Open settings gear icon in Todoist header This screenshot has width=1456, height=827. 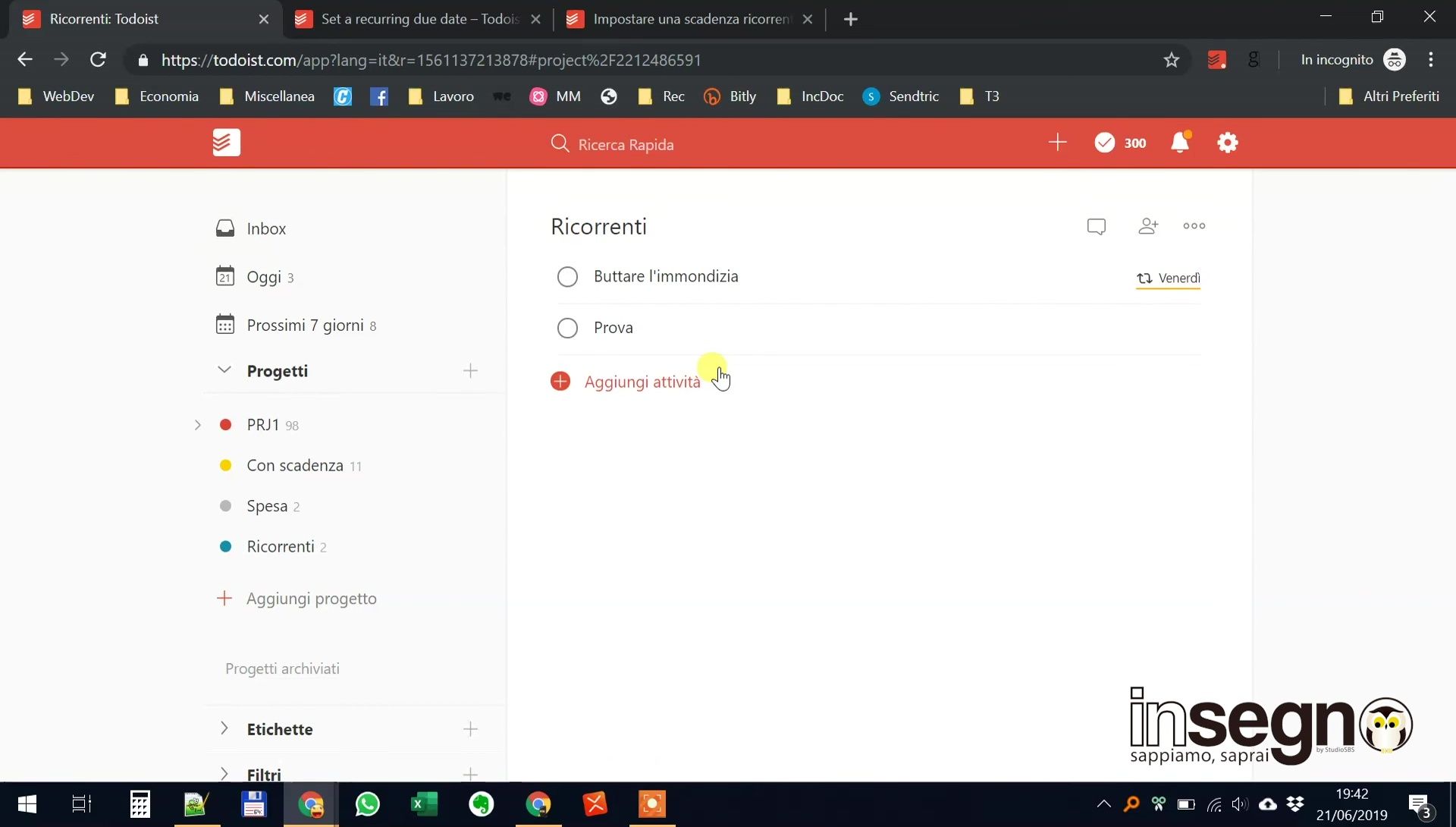pos(1228,143)
